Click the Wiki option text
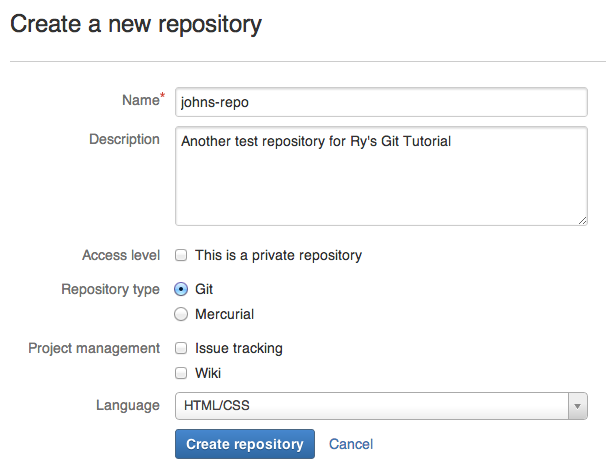This screenshot has width=606, height=472. (x=208, y=373)
